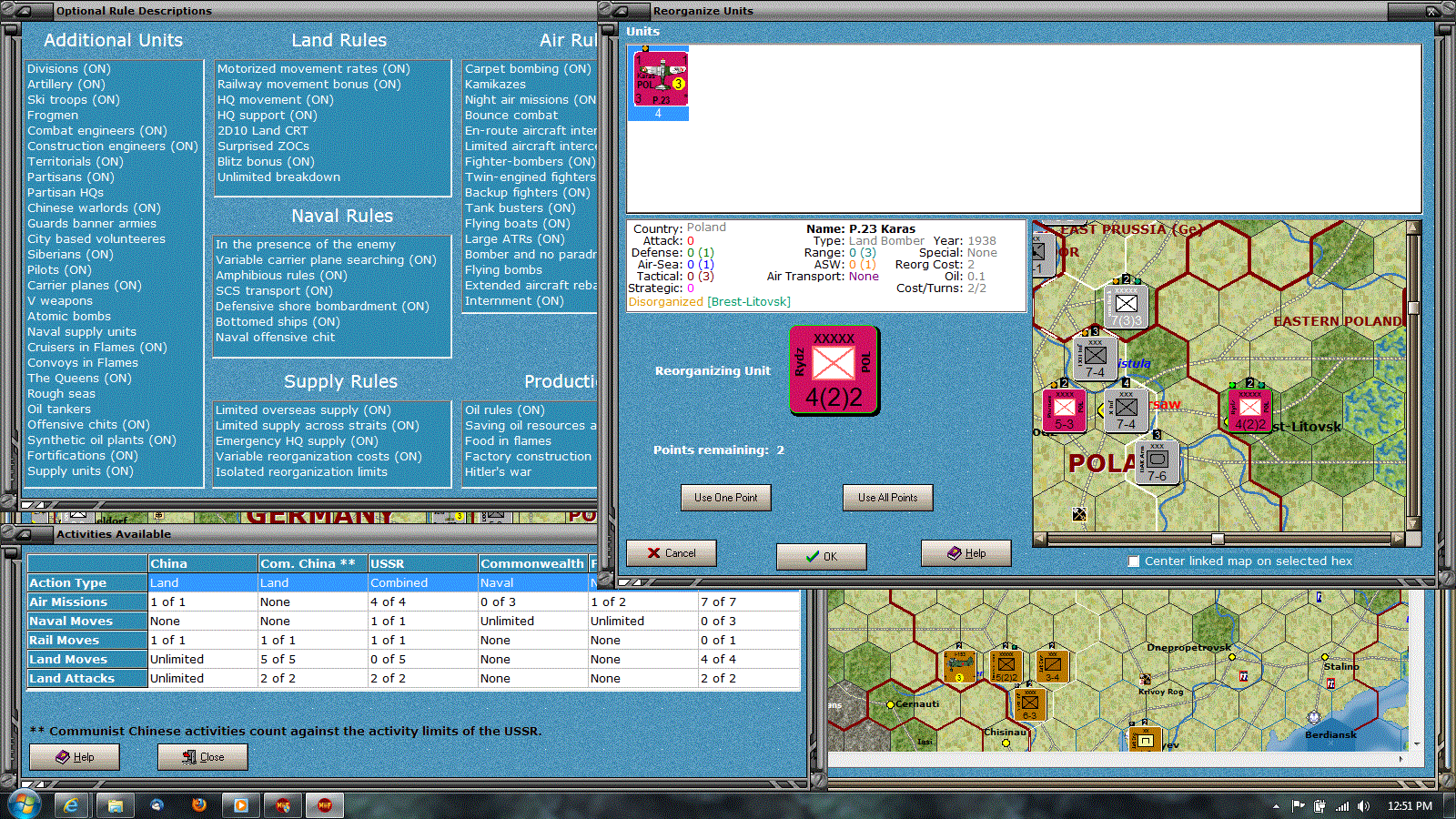Toggle the Blitz bonus land rule

click(265, 162)
